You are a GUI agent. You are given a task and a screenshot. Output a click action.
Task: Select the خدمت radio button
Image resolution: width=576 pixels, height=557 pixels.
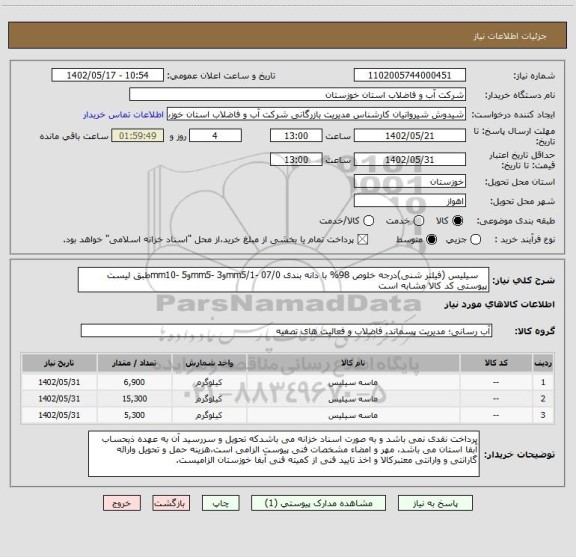(419, 221)
